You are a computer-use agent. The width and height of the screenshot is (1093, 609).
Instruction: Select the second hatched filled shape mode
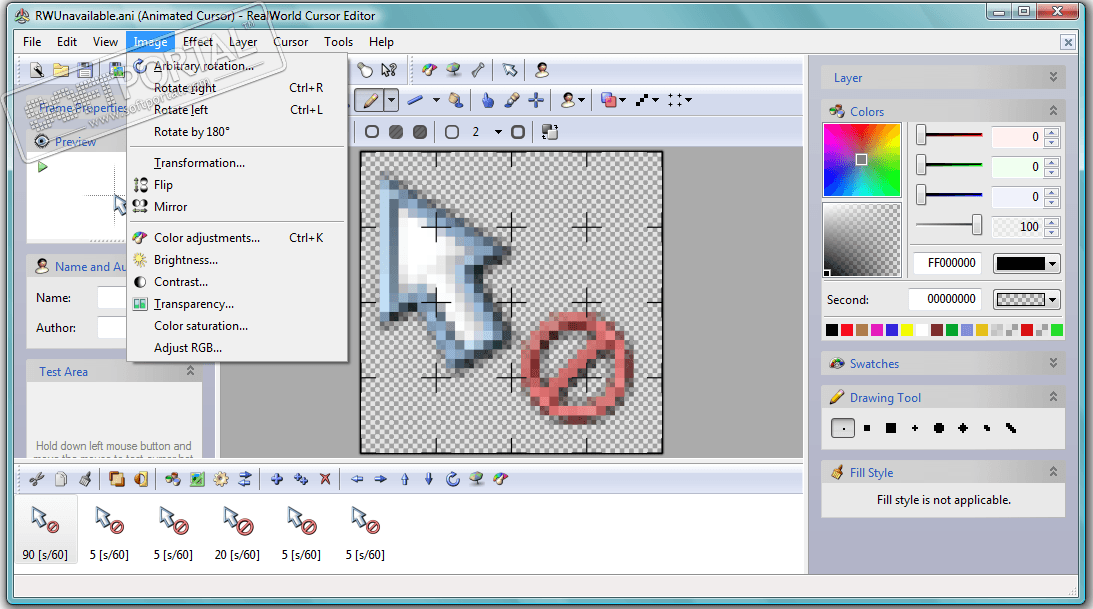point(420,132)
